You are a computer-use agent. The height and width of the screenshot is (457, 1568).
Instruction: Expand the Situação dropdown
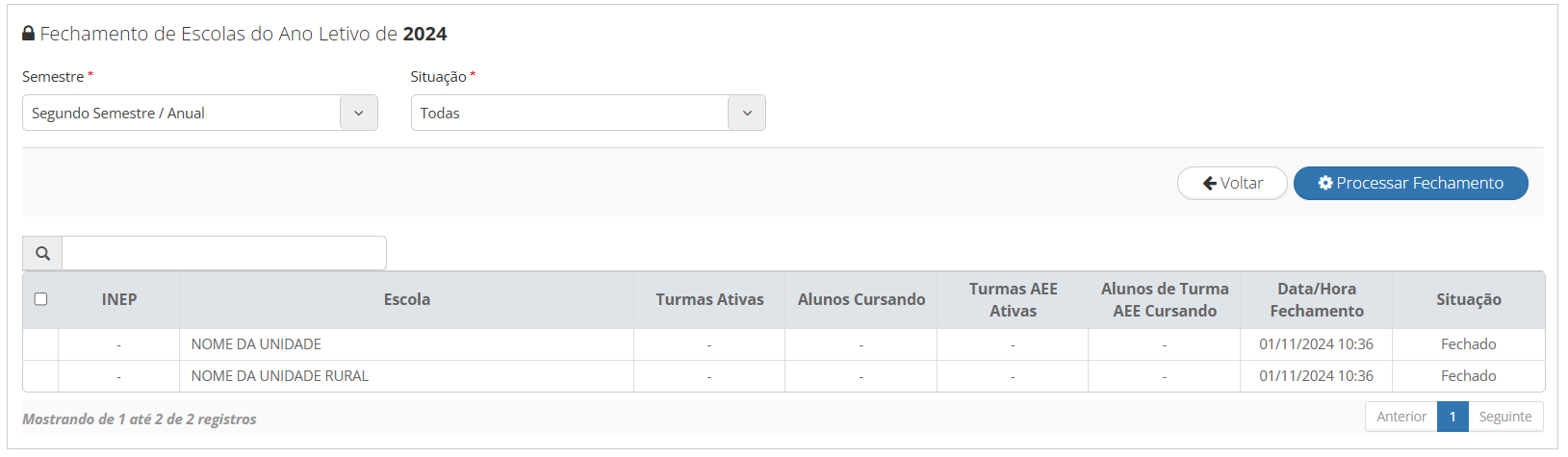[571, 113]
